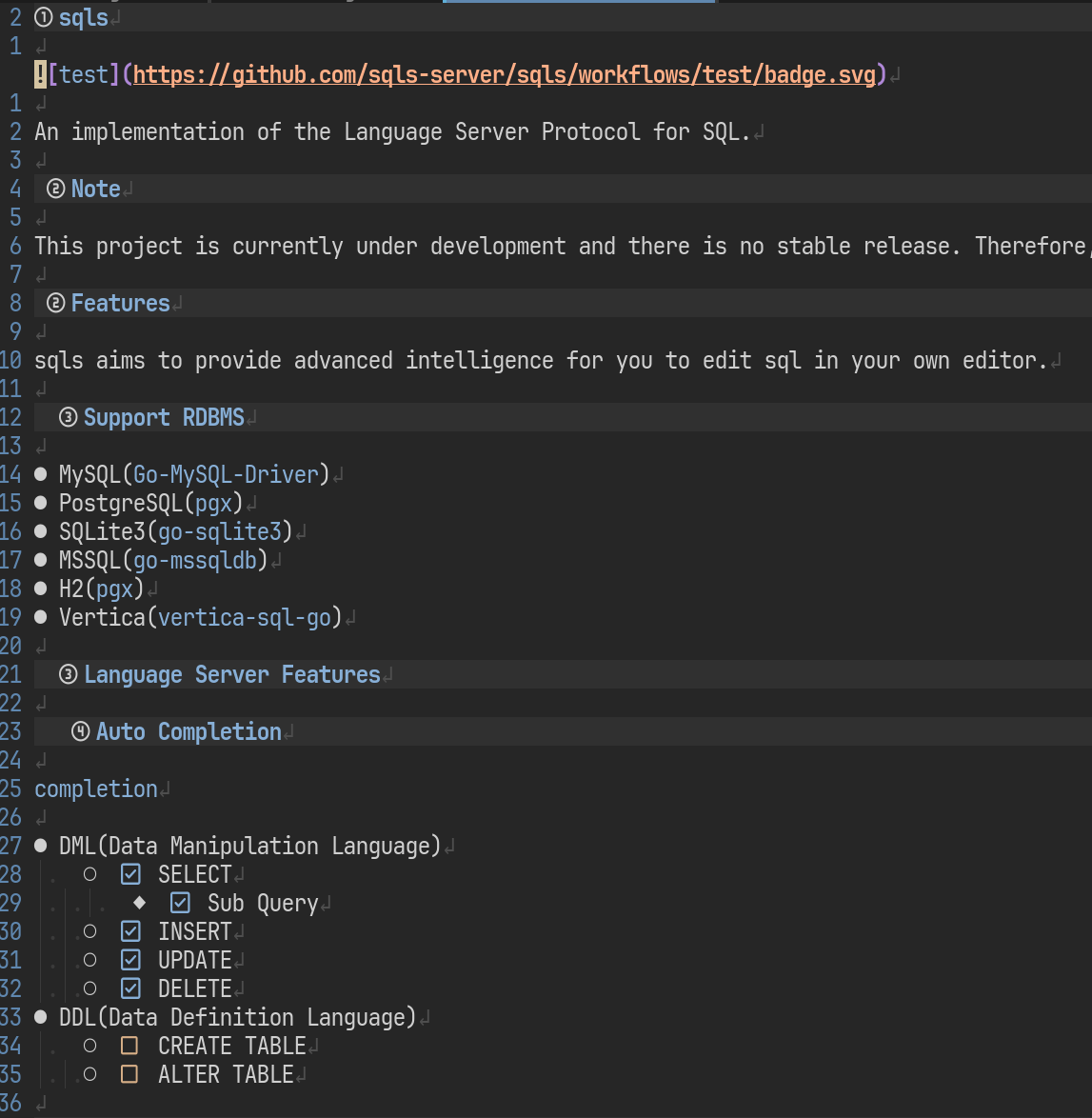Screen dimensions: 1092x1118
Task: Check the CREATE TABLE checkbox
Action: [x=130, y=1046]
